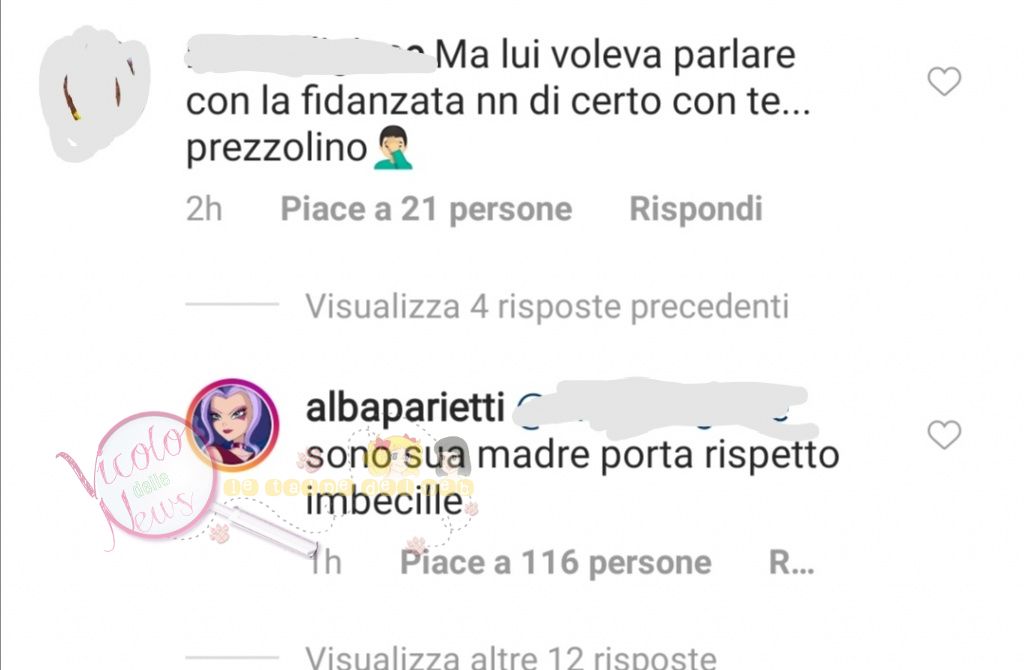Screen dimensions: 1024x670
Task: Click the blurred username of the first commenter
Action: [310, 54]
